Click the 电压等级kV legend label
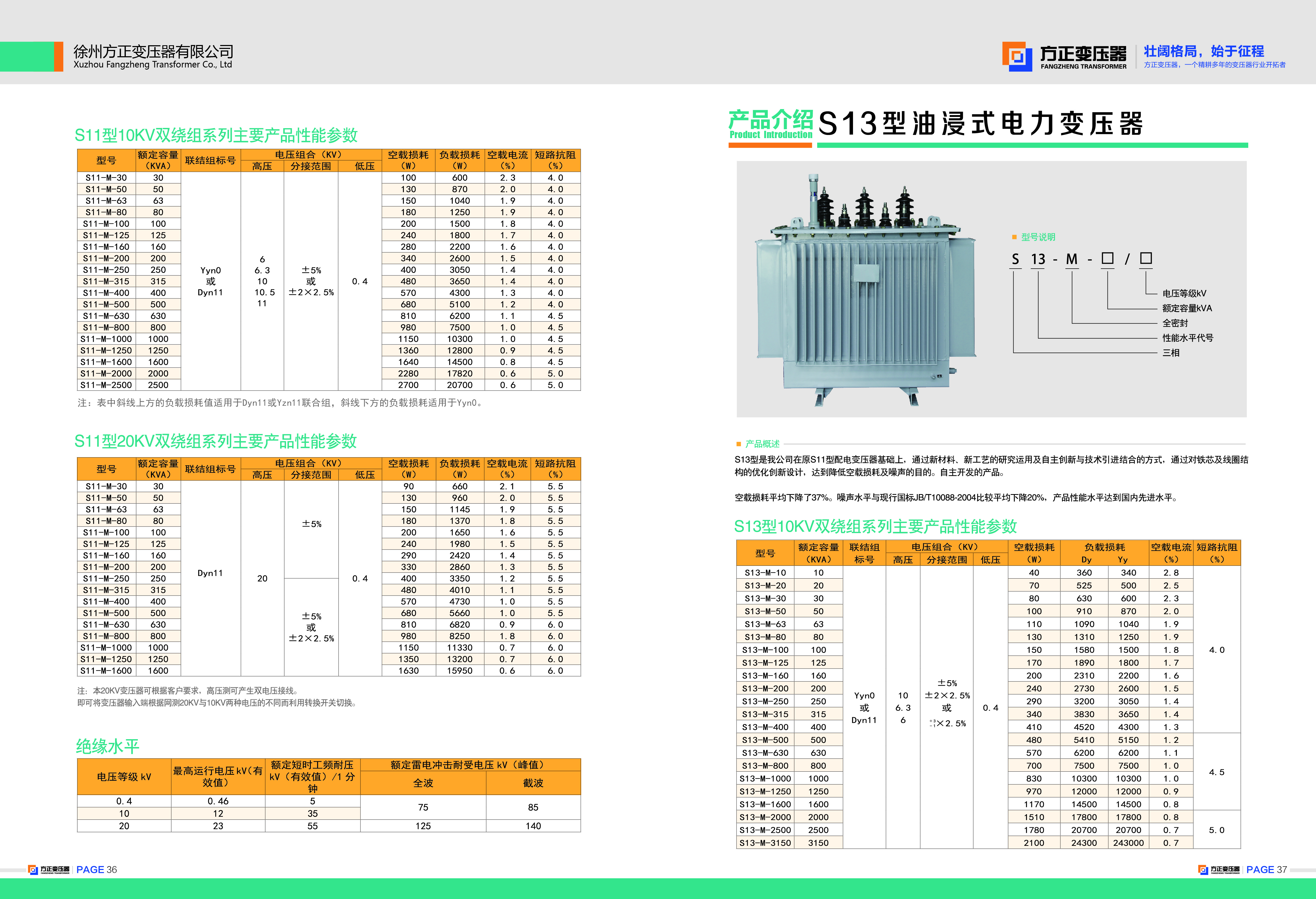This screenshot has height=899, width=1316. click(1184, 293)
